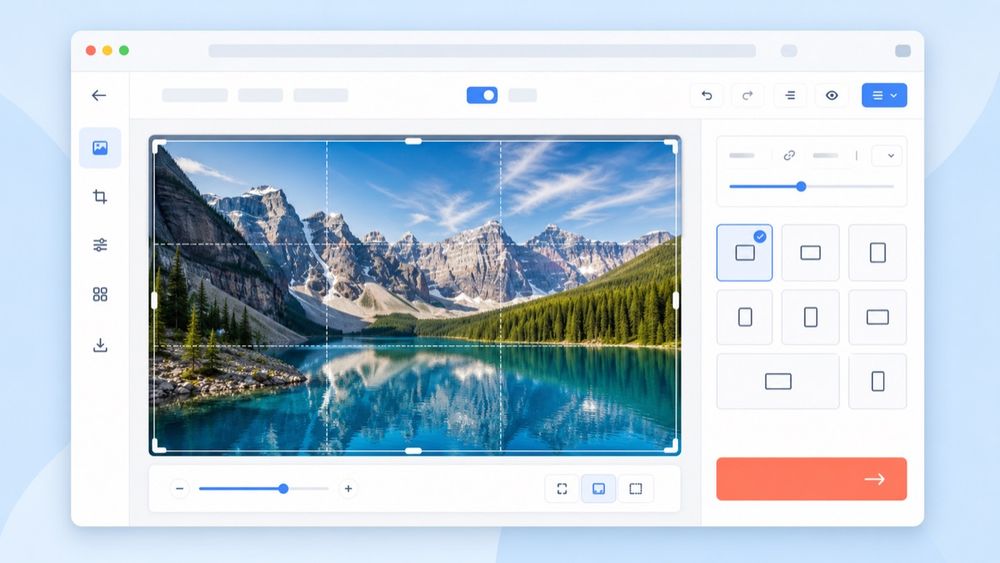
Task: Toggle preview with the eye icon
Action: [832, 96]
